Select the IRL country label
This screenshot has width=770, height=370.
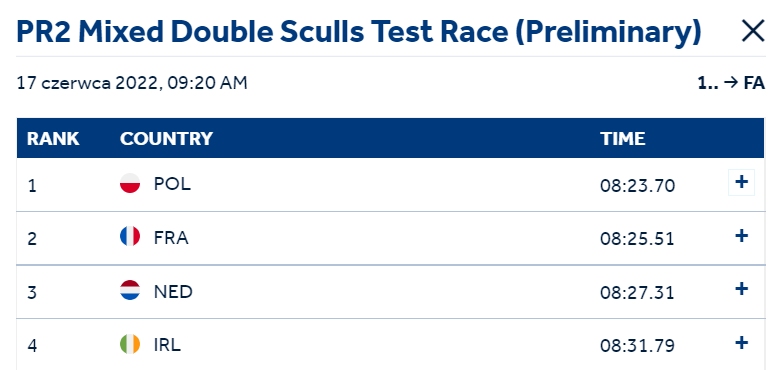167,344
